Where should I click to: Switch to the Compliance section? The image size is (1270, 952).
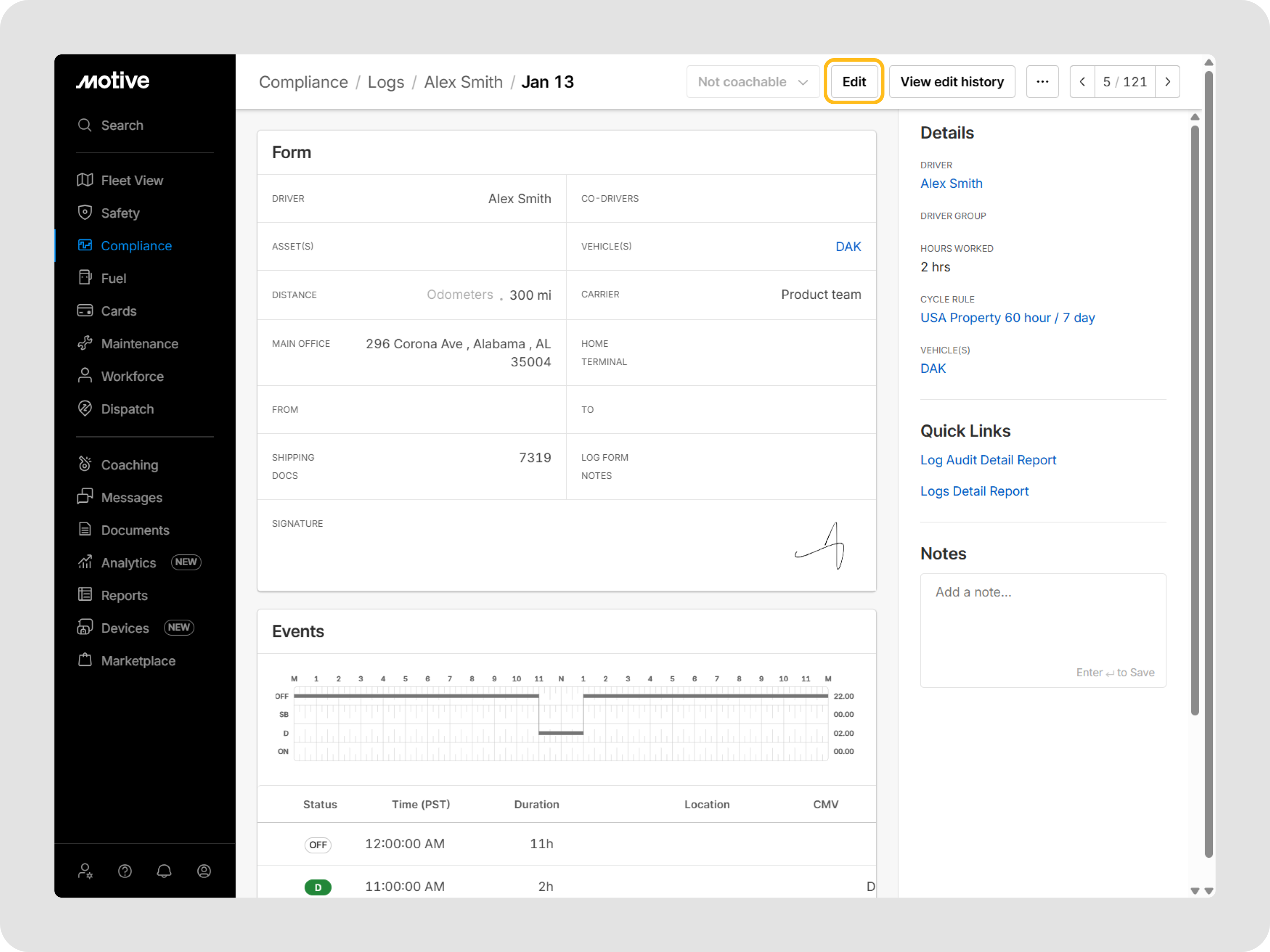tap(136, 246)
